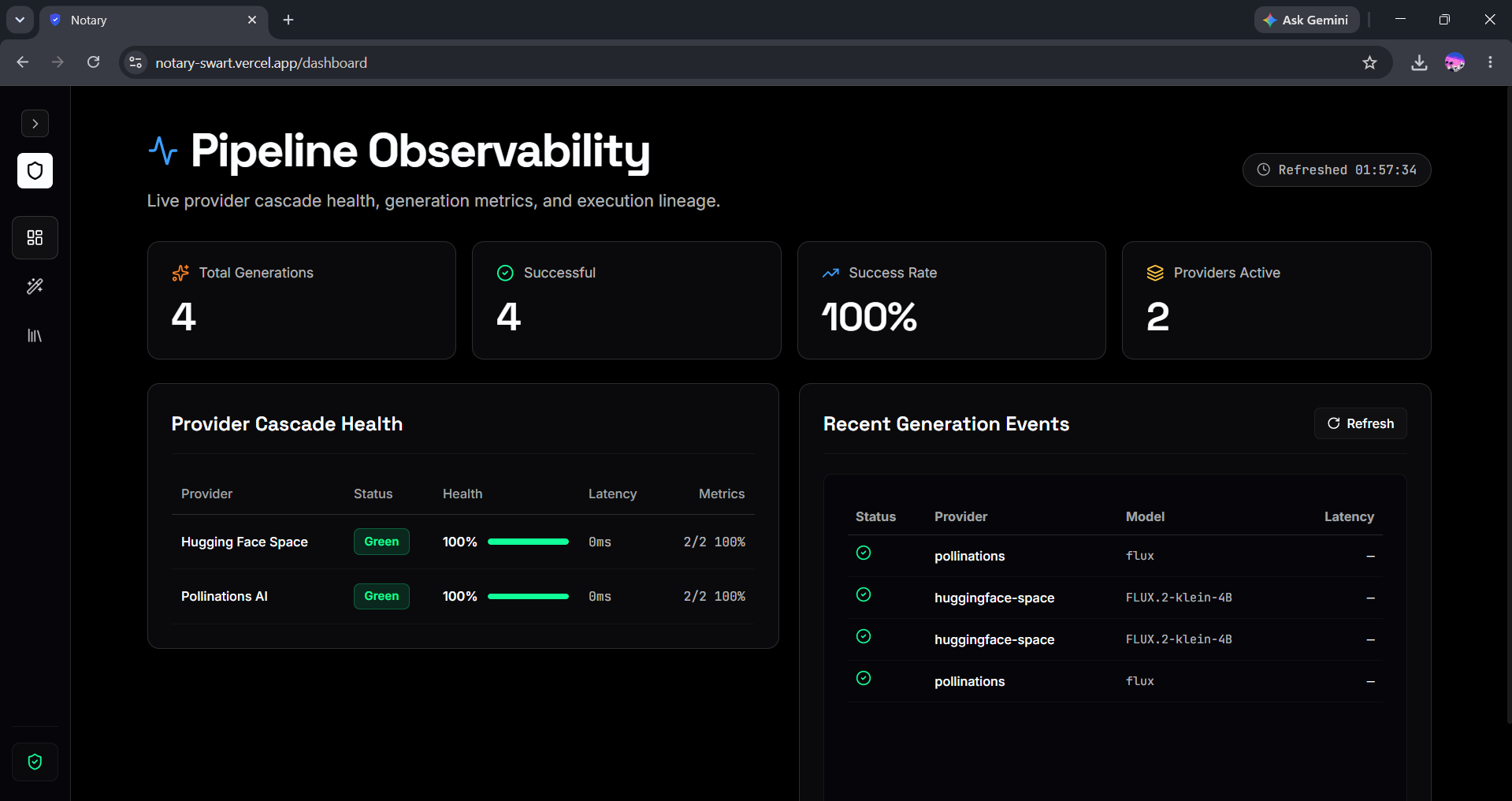Reload the page with browser refresh icon
Screen dimensions: 1512x801
pos(93,62)
